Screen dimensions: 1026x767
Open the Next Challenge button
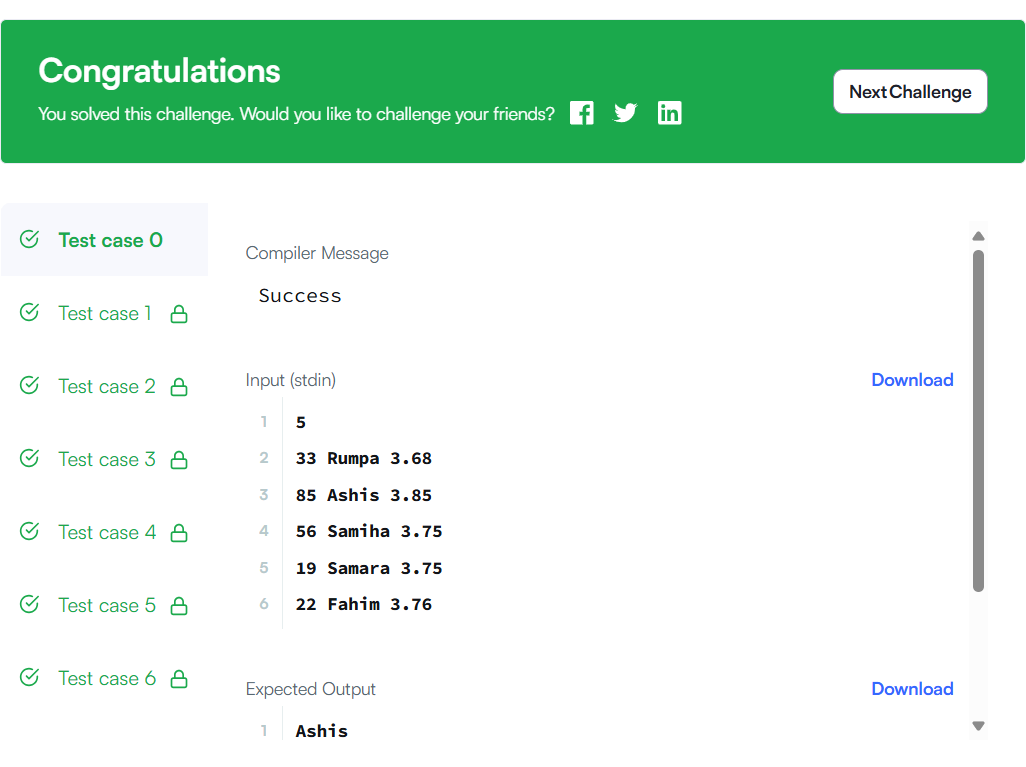tap(910, 92)
